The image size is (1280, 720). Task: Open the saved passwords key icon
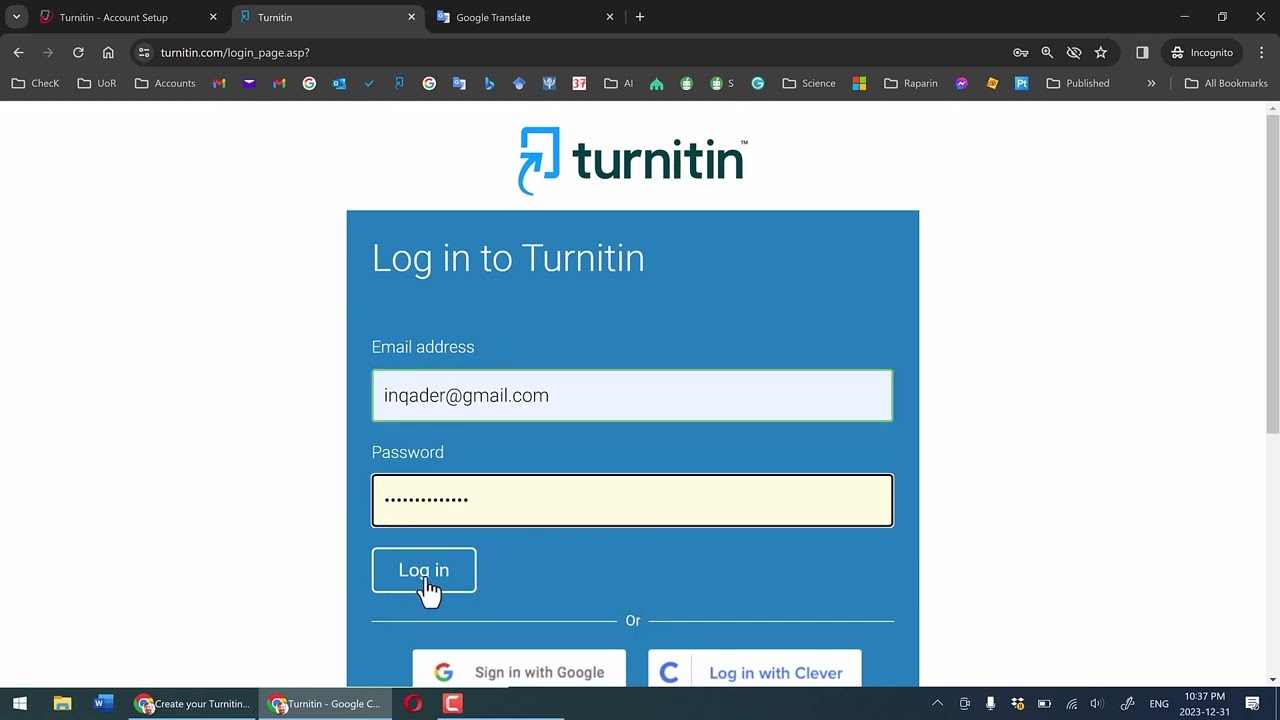click(x=1020, y=52)
